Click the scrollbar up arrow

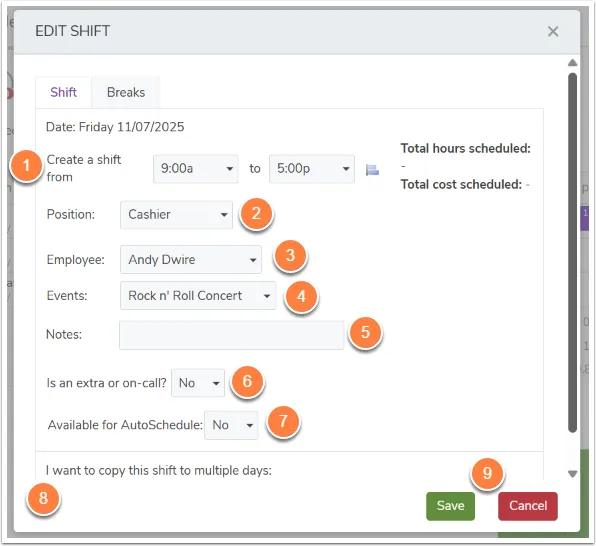click(x=572, y=63)
